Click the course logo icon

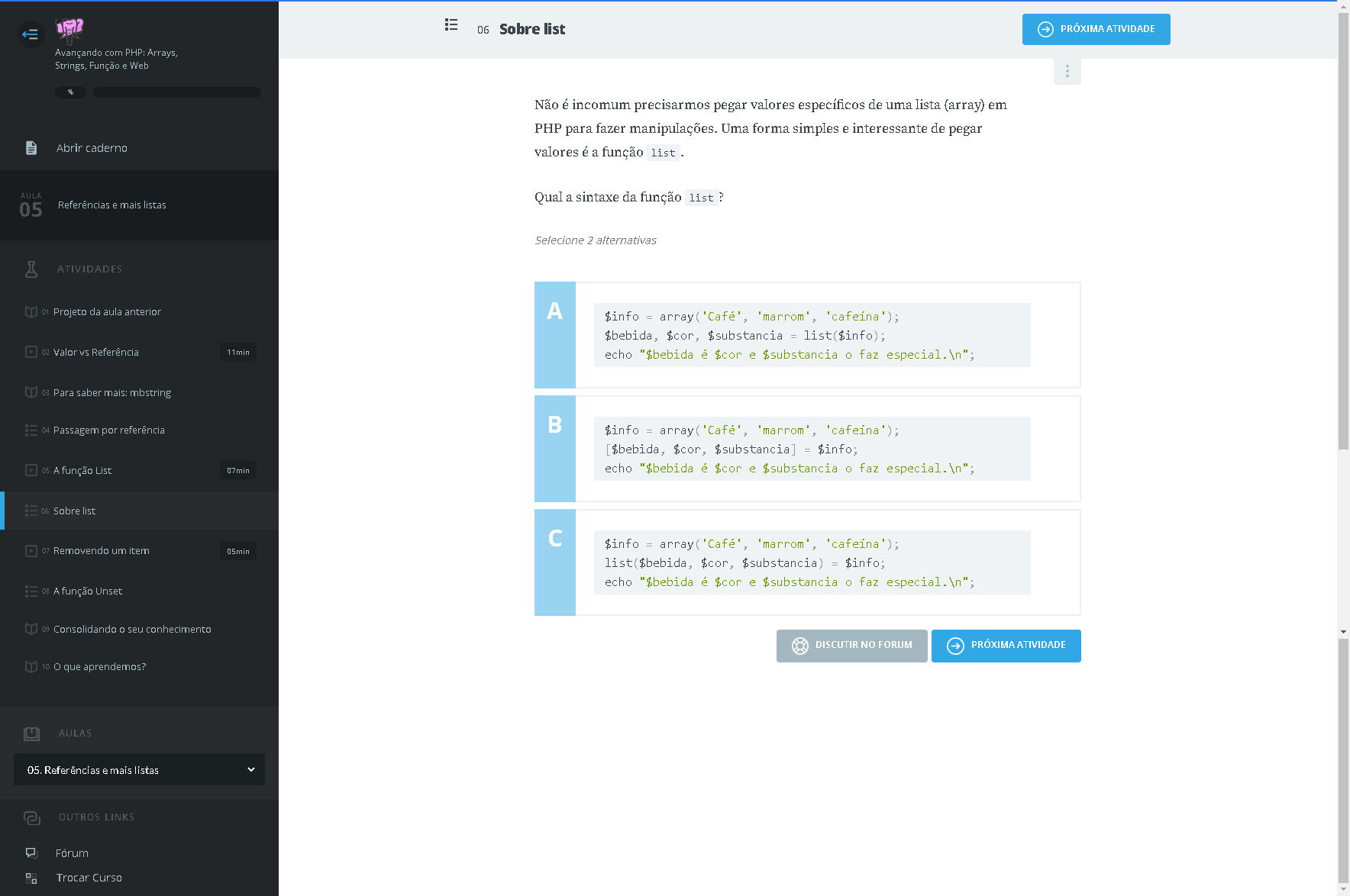tap(69, 30)
